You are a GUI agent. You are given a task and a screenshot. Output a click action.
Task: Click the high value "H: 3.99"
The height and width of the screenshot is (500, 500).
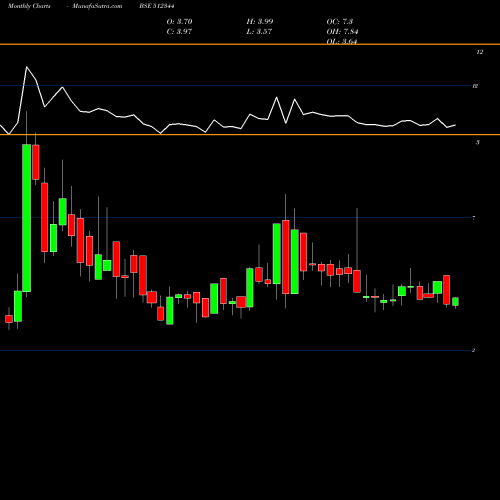(260, 22)
